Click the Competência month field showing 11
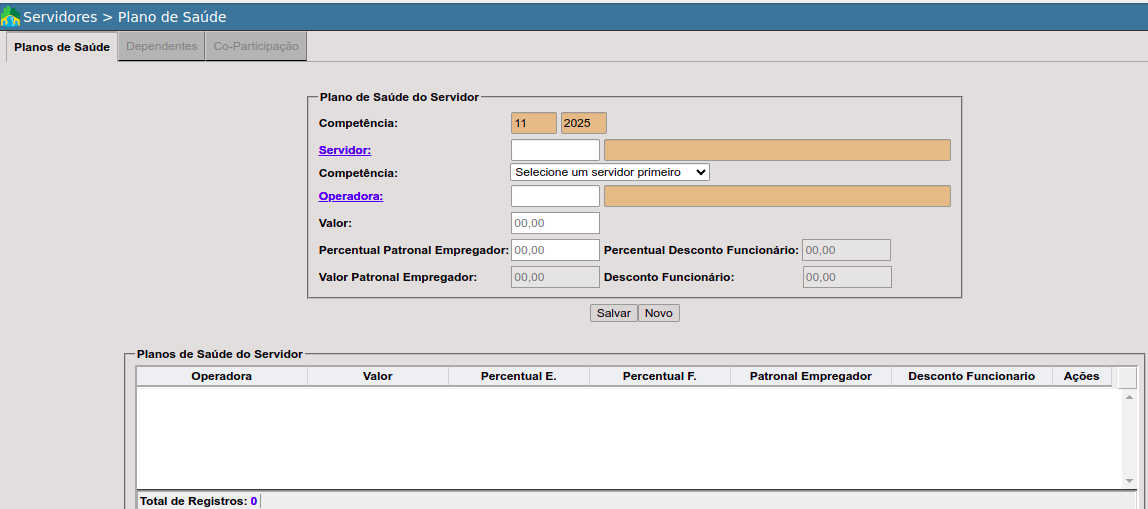The height and width of the screenshot is (509, 1148). coord(533,123)
